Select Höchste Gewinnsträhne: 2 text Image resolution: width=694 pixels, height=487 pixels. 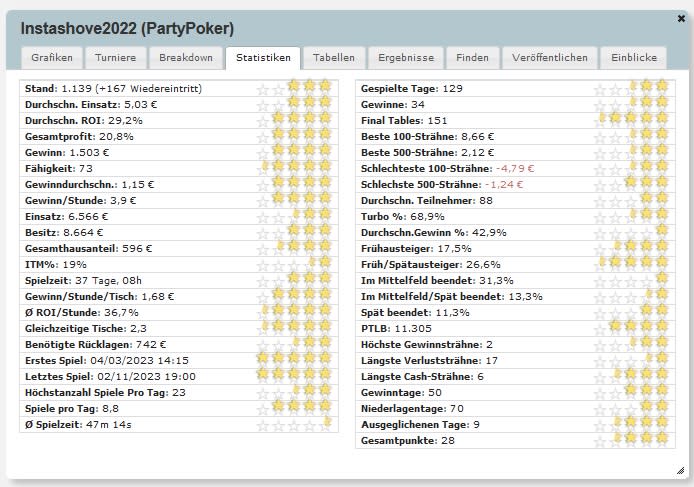pos(427,344)
